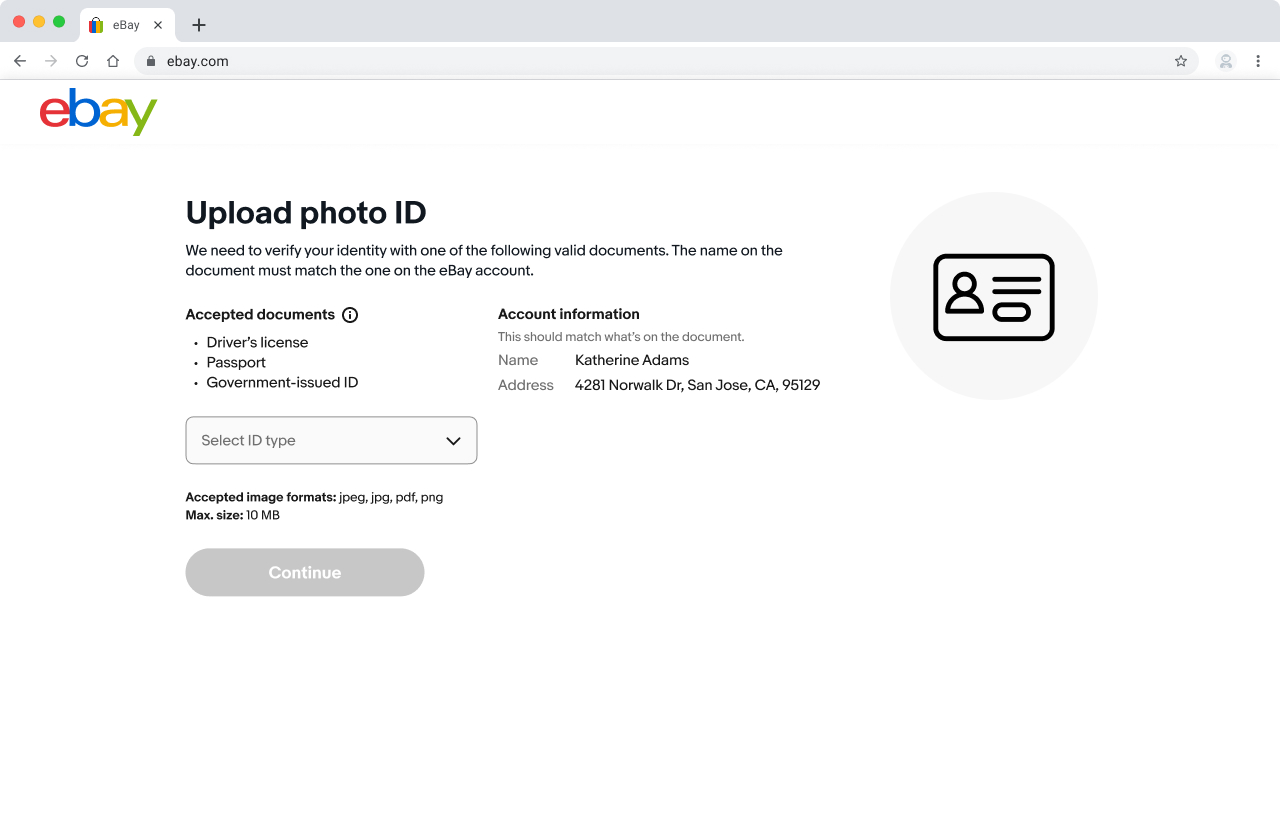This screenshot has width=1280, height=832.
Task: Select the eBay browser tab
Action: pos(127,25)
